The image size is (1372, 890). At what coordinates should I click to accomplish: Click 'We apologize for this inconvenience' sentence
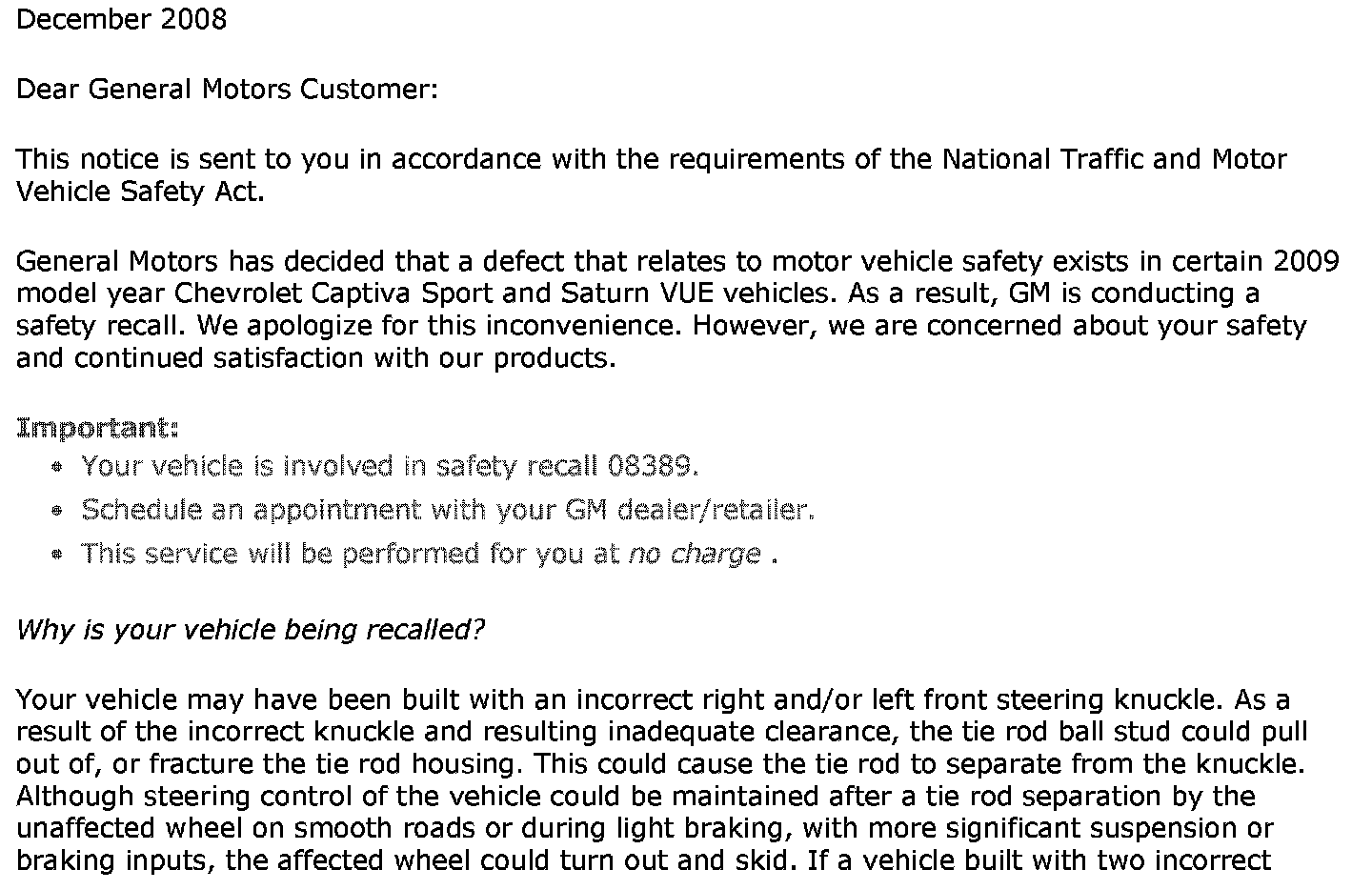point(440,326)
